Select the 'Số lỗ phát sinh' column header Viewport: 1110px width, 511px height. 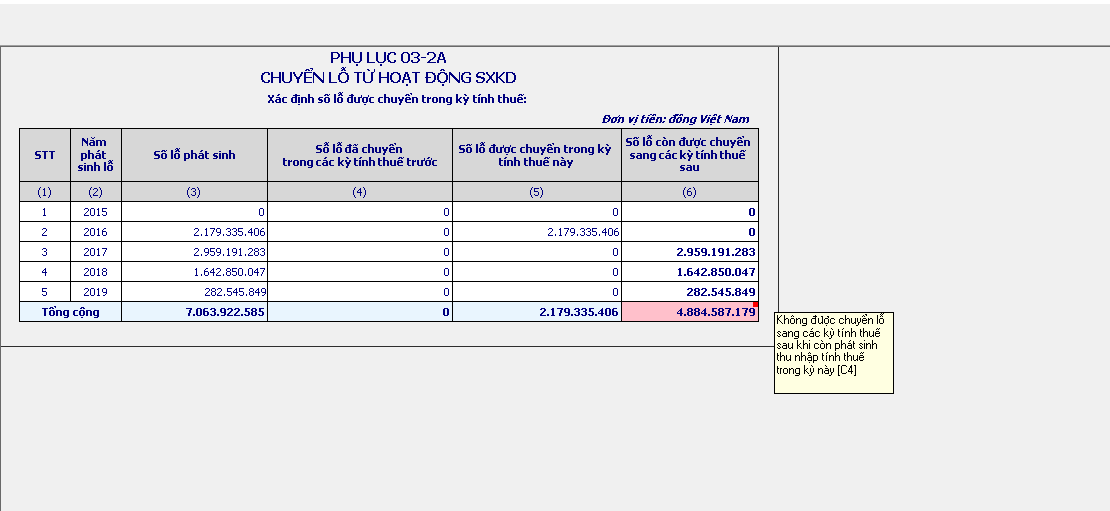tap(194, 155)
